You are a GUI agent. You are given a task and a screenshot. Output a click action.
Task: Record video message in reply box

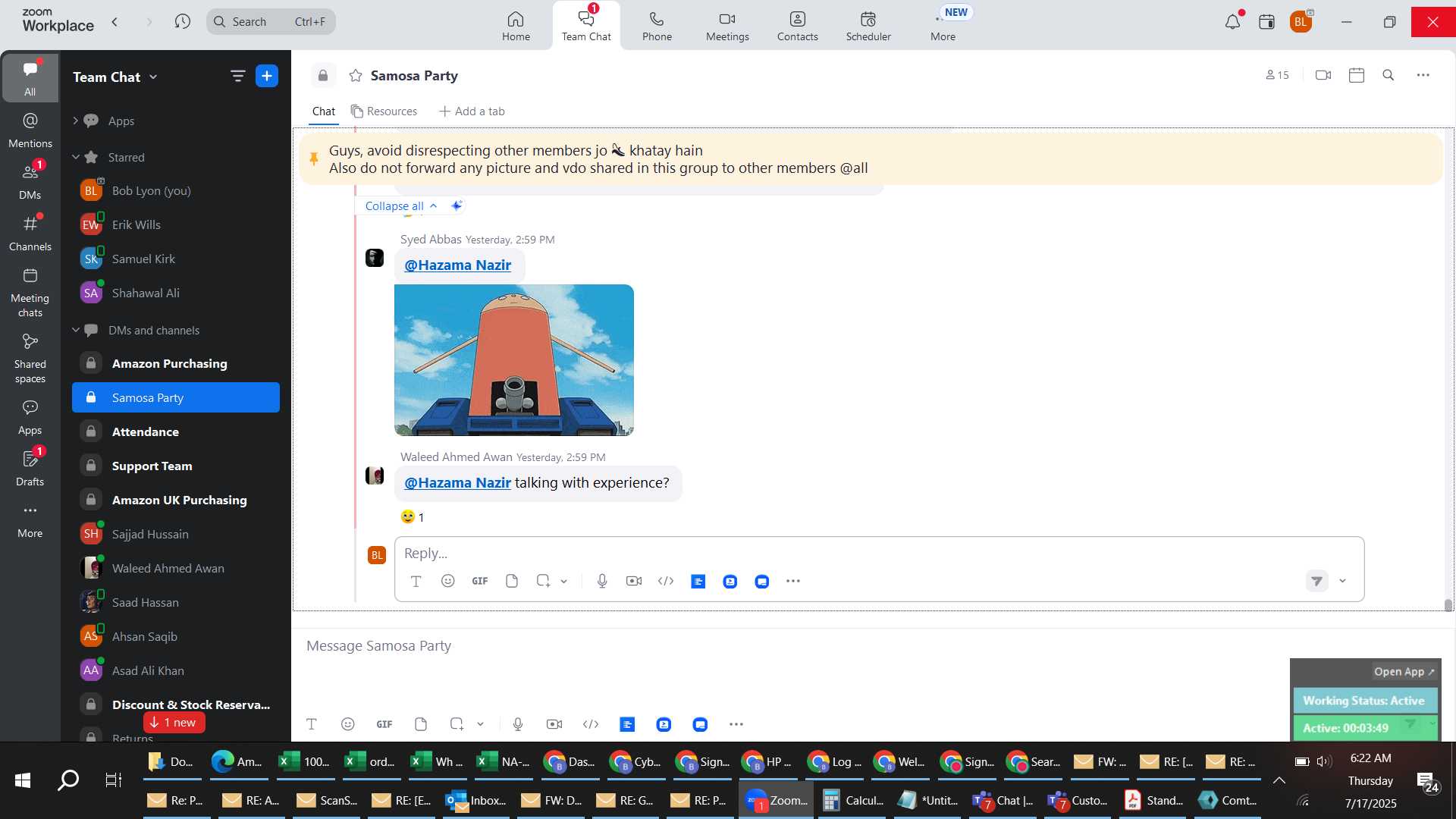pyautogui.click(x=634, y=581)
